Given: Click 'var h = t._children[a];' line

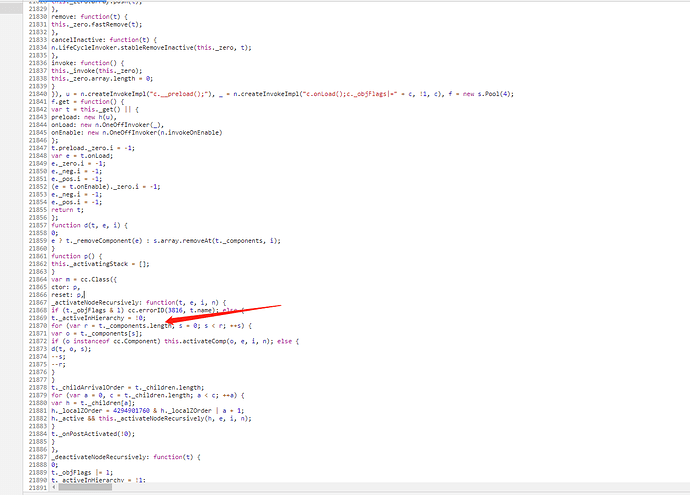Looking at the screenshot, I should coord(93,403).
